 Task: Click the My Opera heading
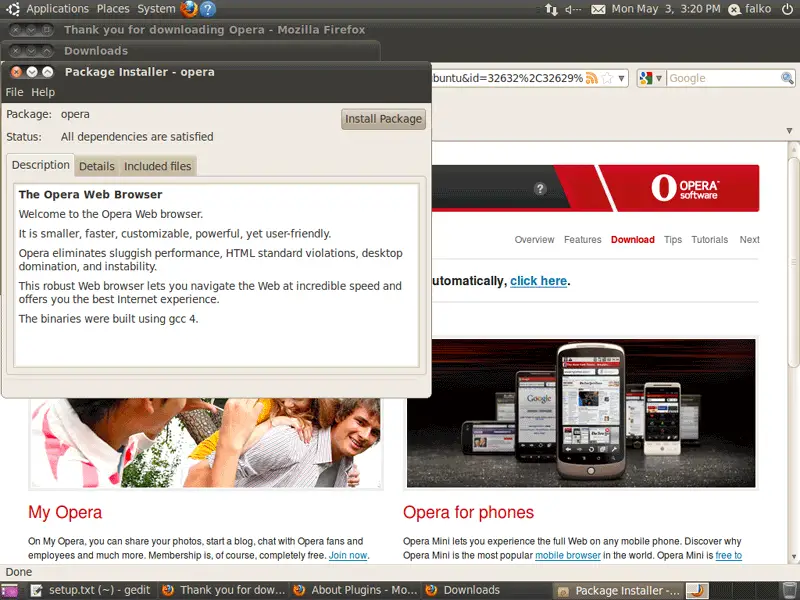point(65,512)
